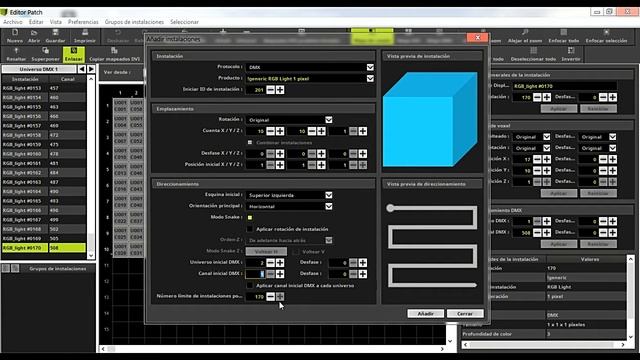The height and width of the screenshot is (360, 640).
Task: Click the Instalación column header
Action: point(25,79)
